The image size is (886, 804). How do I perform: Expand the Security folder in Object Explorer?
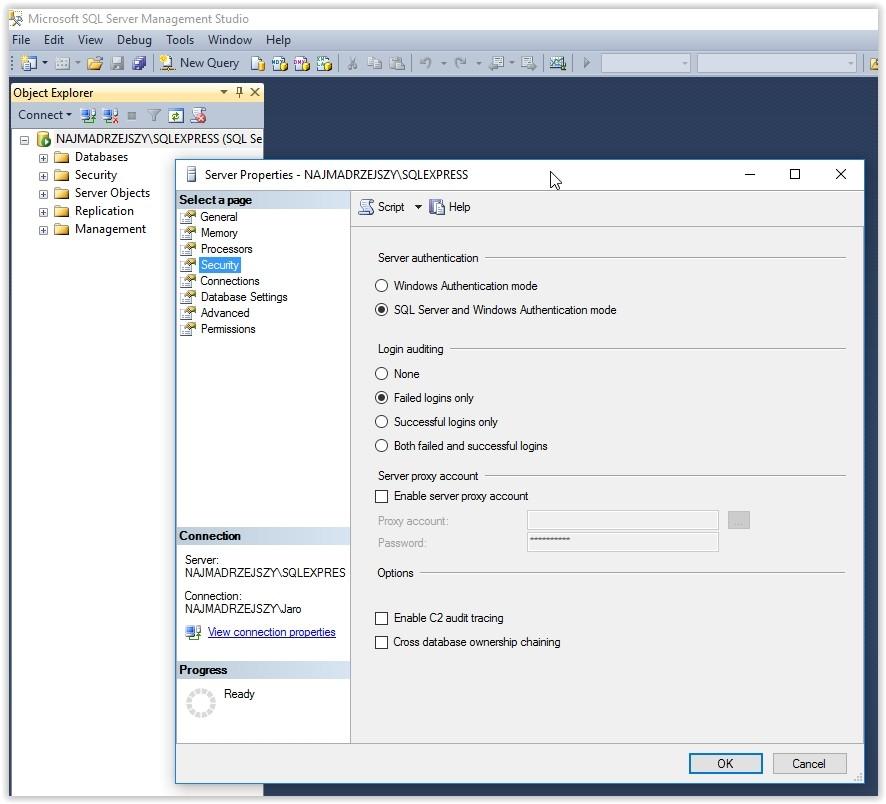pyautogui.click(x=43, y=176)
